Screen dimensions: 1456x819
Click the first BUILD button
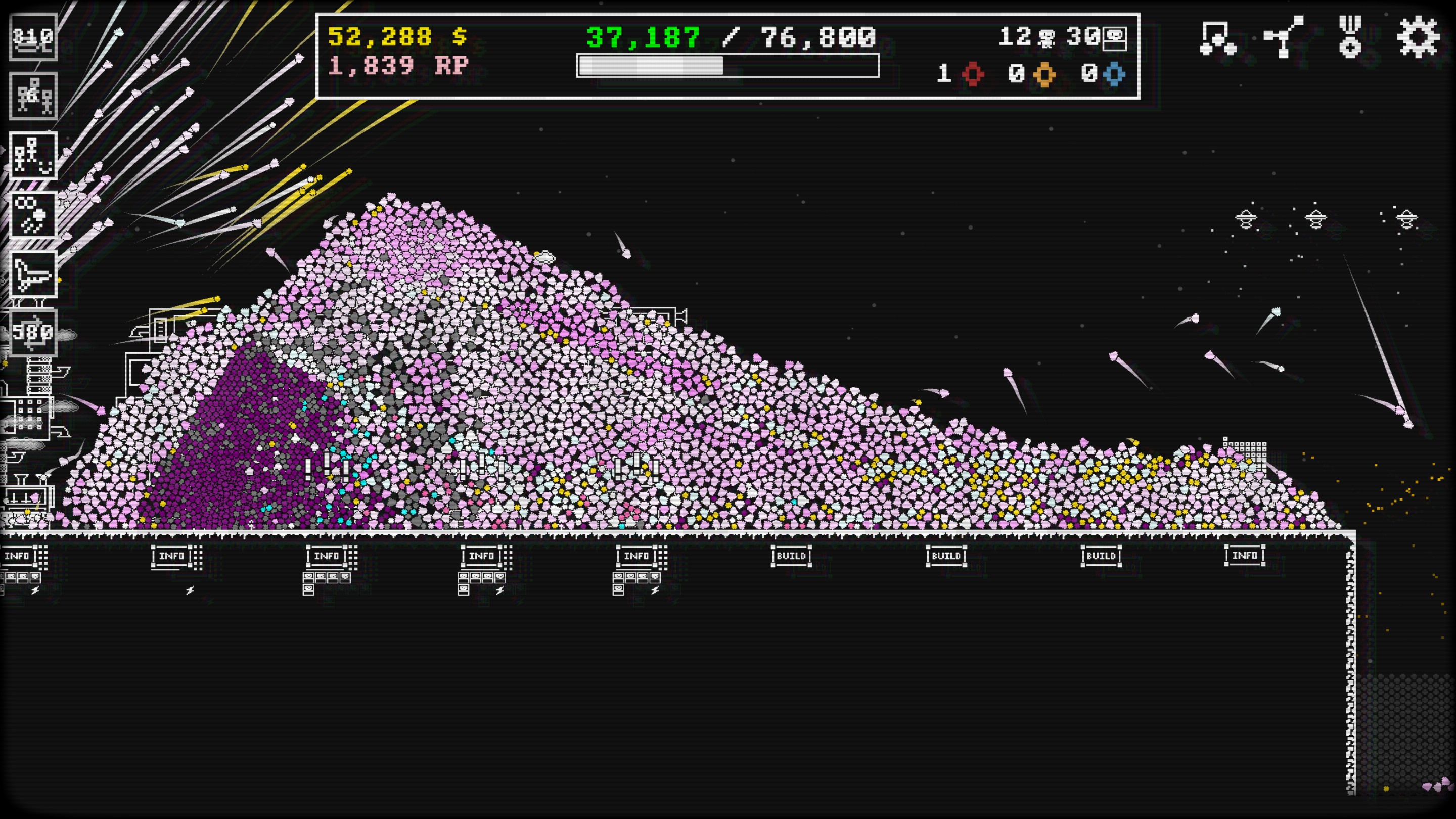(791, 556)
